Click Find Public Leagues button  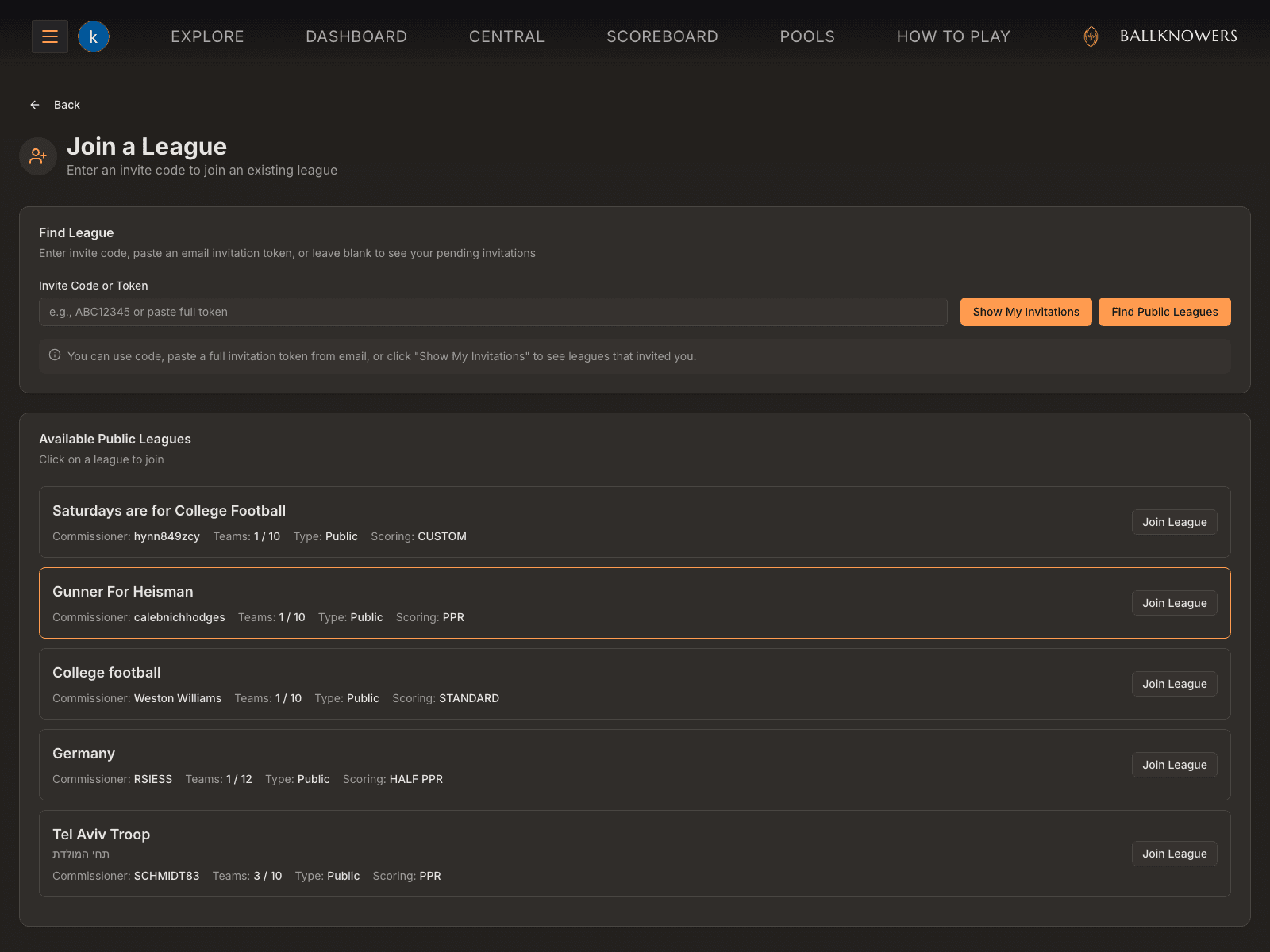click(x=1164, y=312)
